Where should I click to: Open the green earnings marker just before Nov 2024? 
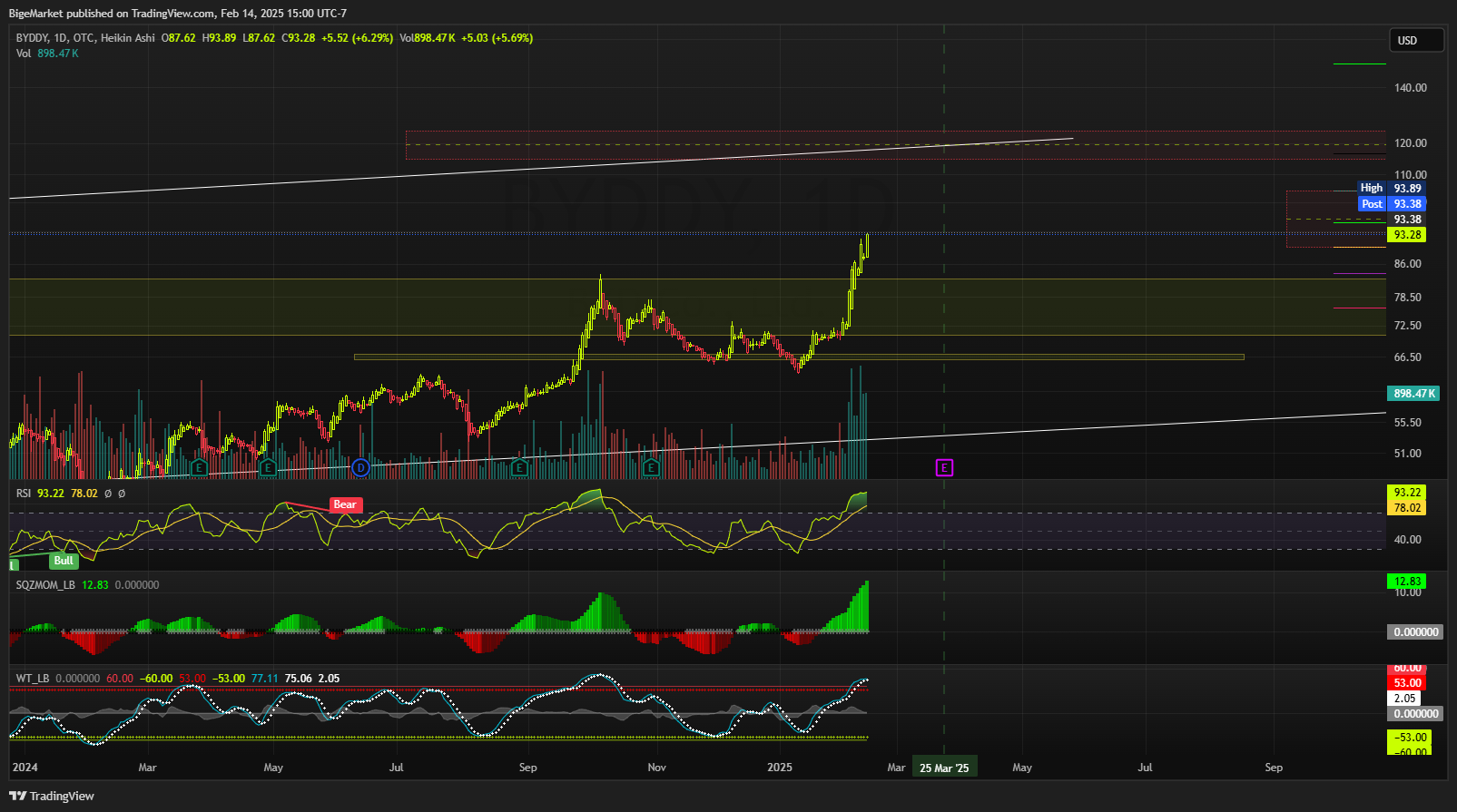[x=651, y=467]
